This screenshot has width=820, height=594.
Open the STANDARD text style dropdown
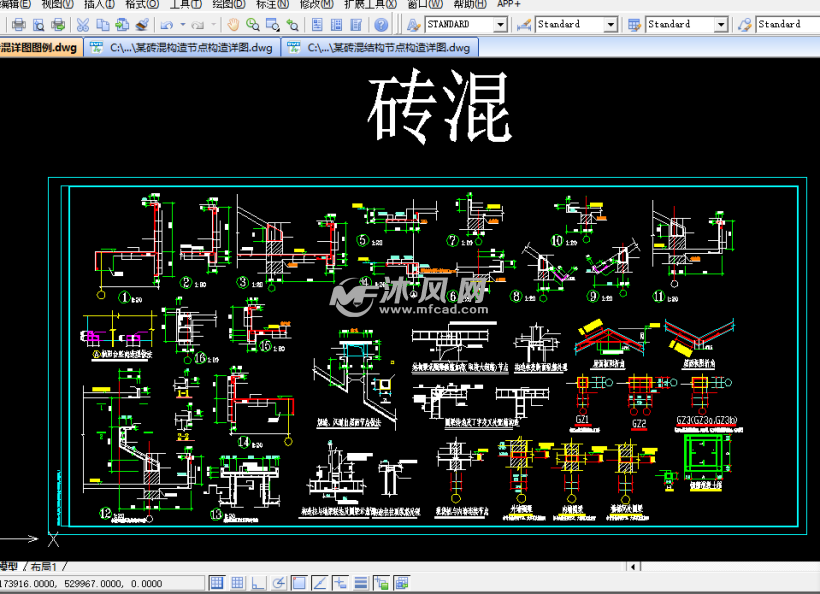tap(501, 24)
